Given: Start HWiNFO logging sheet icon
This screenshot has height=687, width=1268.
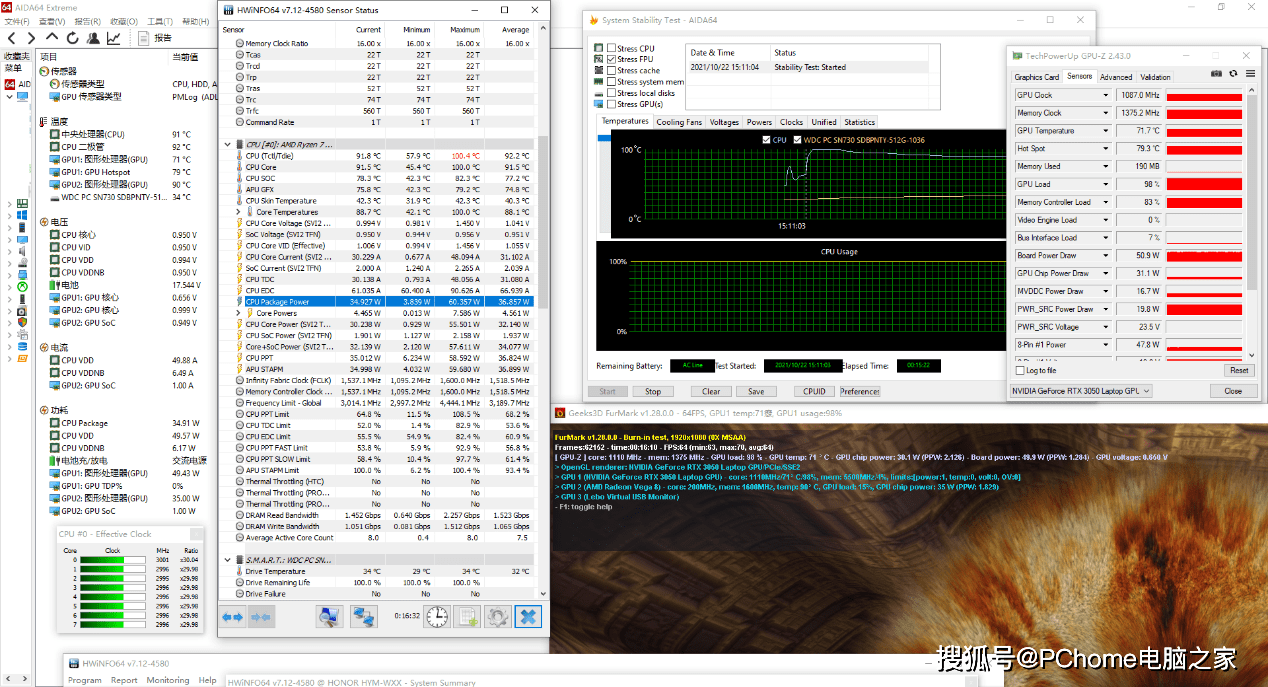Looking at the screenshot, I should (468, 617).
